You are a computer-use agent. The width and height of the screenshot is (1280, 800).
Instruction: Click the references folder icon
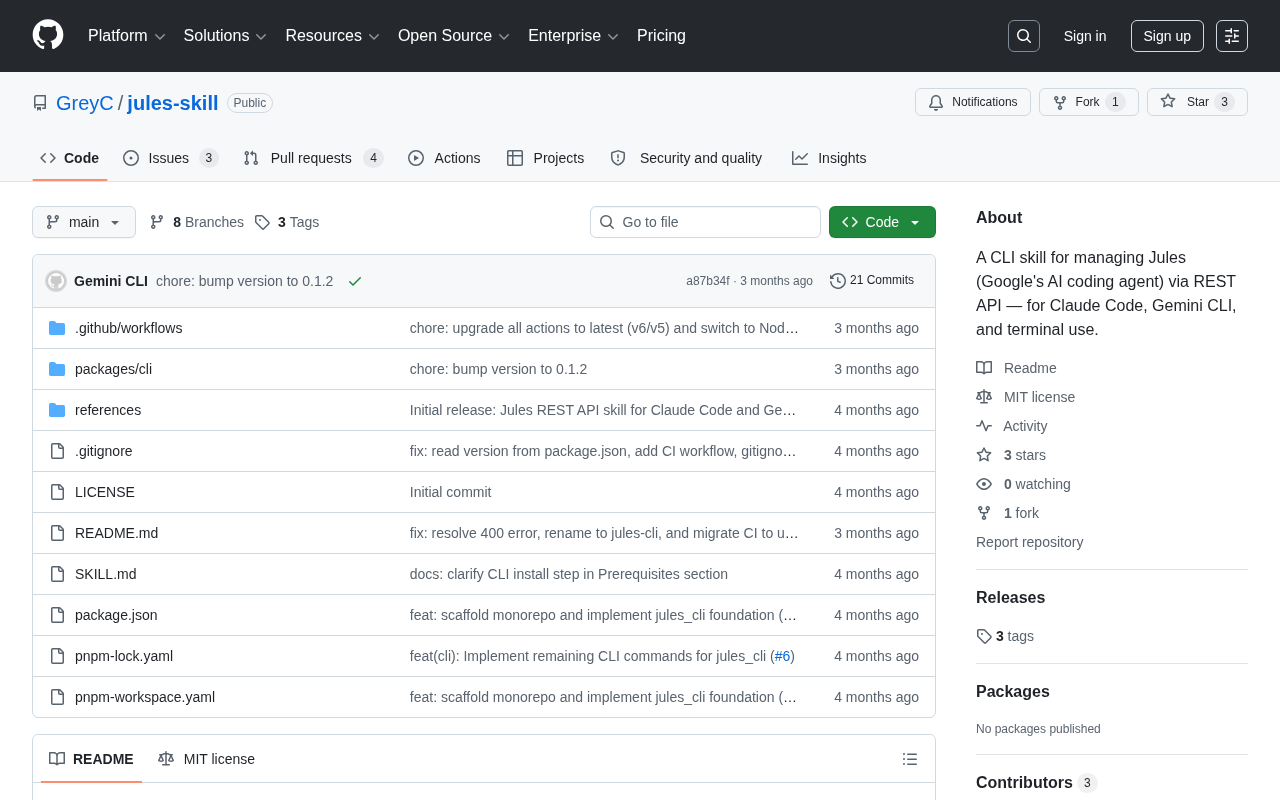coord(57,410)
